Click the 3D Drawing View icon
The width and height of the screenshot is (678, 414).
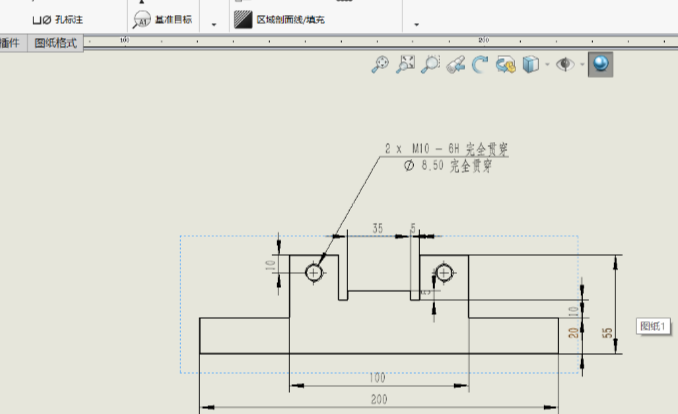(505, 65)
